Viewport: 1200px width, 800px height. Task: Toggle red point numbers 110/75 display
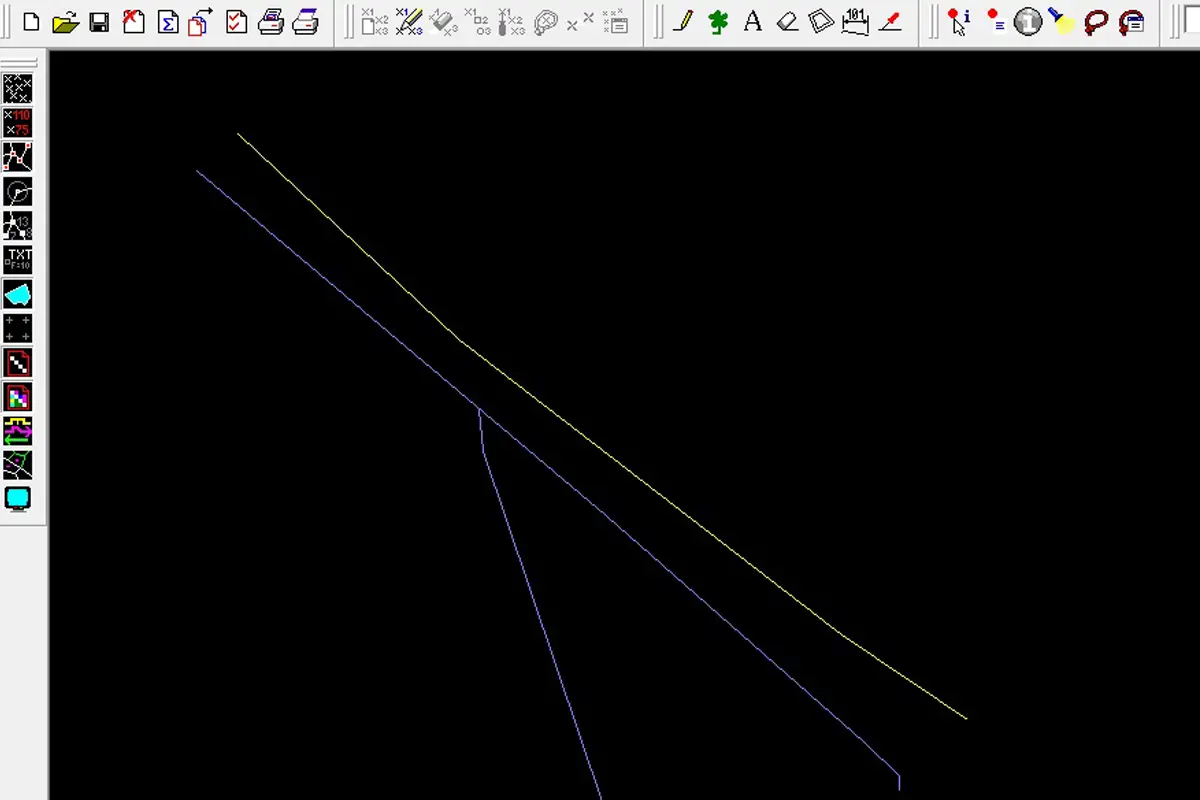(x=18, y=123)
